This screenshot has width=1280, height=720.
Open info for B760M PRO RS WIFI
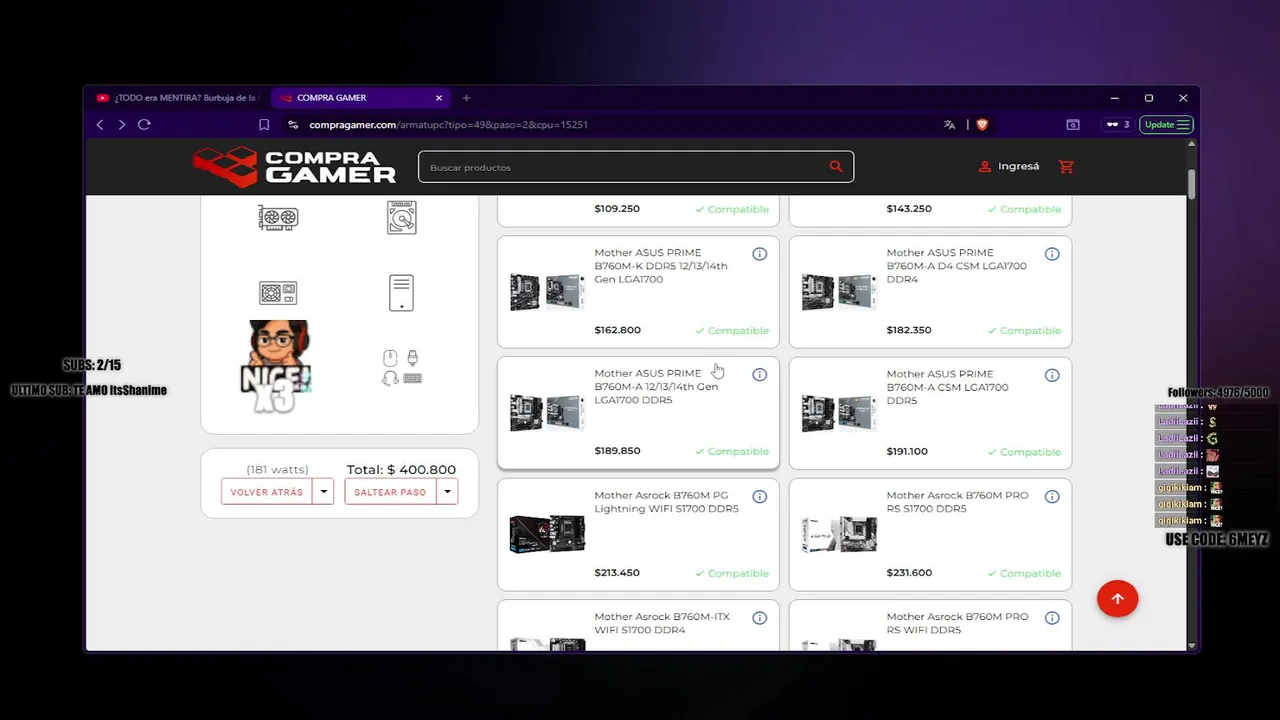pos(1052,618)
